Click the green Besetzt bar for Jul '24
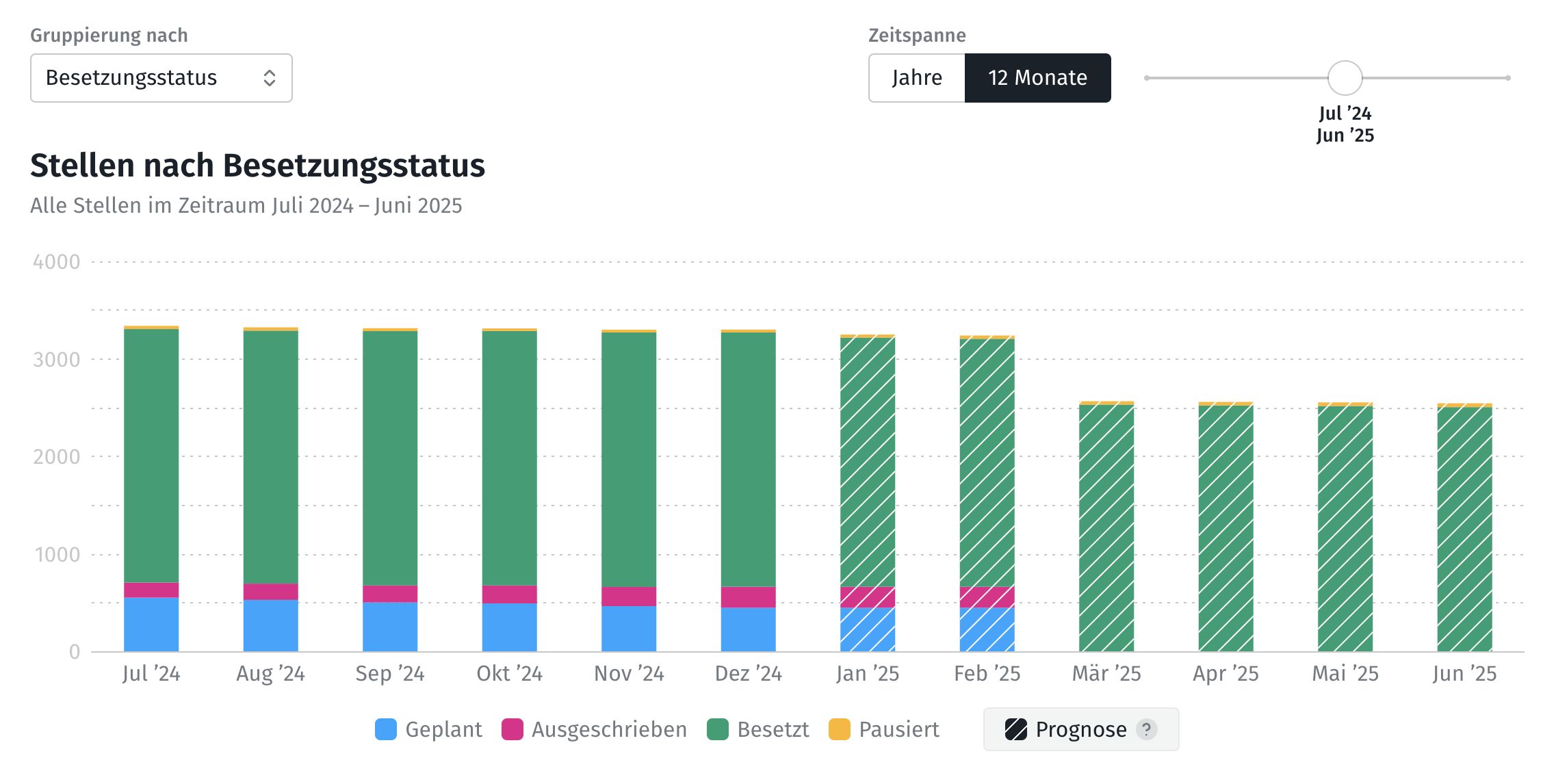 point(151,455)
